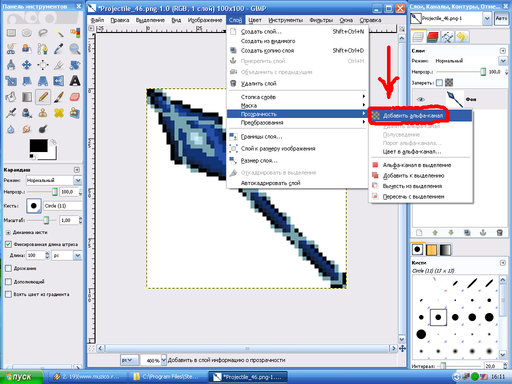Click the Авто button

[501, 18]
